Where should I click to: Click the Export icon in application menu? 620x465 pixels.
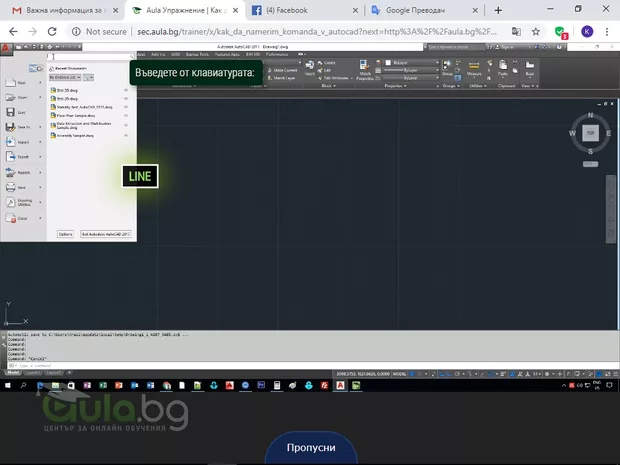[10, 157]
